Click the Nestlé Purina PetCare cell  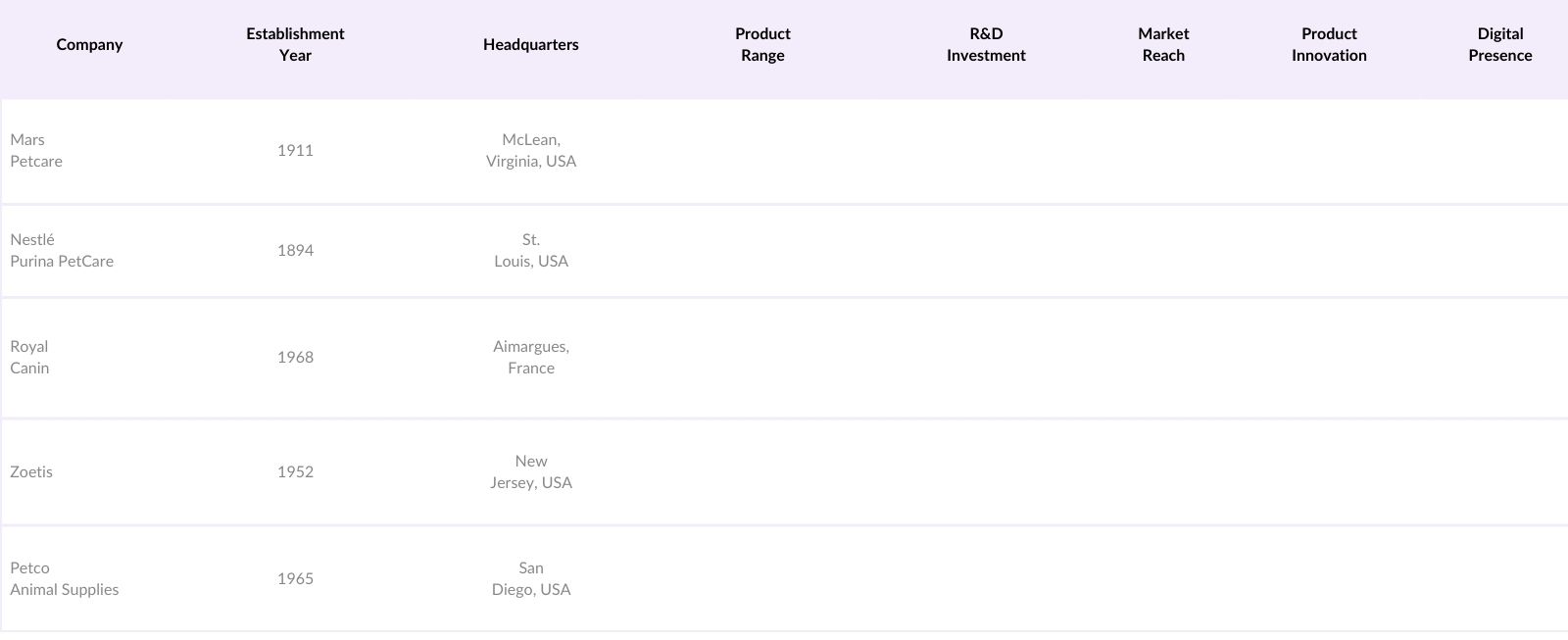[62, 251]
